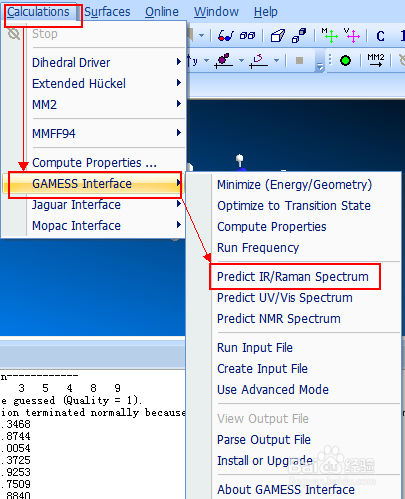Select Run Frequency
The height and width of the screenshot is (499, 405).
[258, 248]
